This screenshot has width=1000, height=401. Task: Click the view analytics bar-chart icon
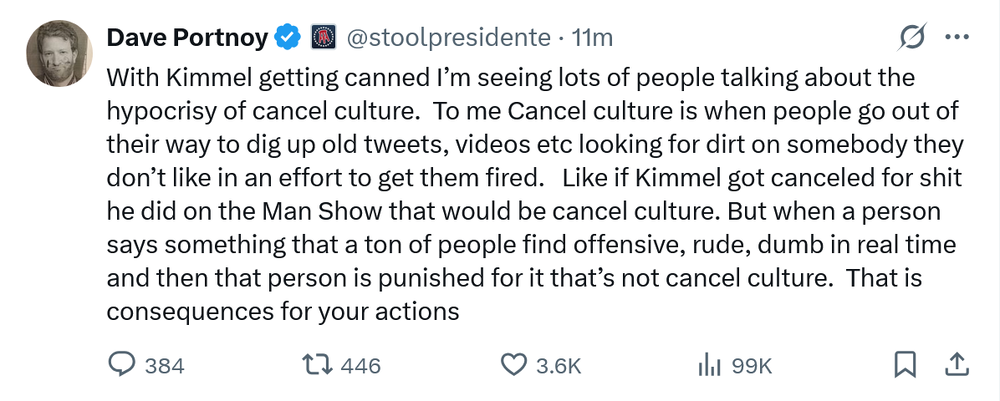(x=709, y=365)
